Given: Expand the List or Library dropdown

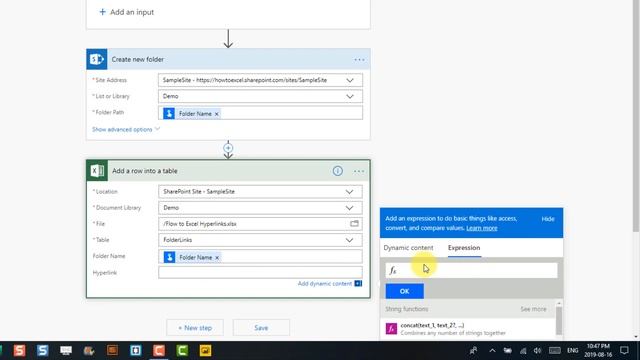Looking at the screenshot, I should (x=350, y=96).
